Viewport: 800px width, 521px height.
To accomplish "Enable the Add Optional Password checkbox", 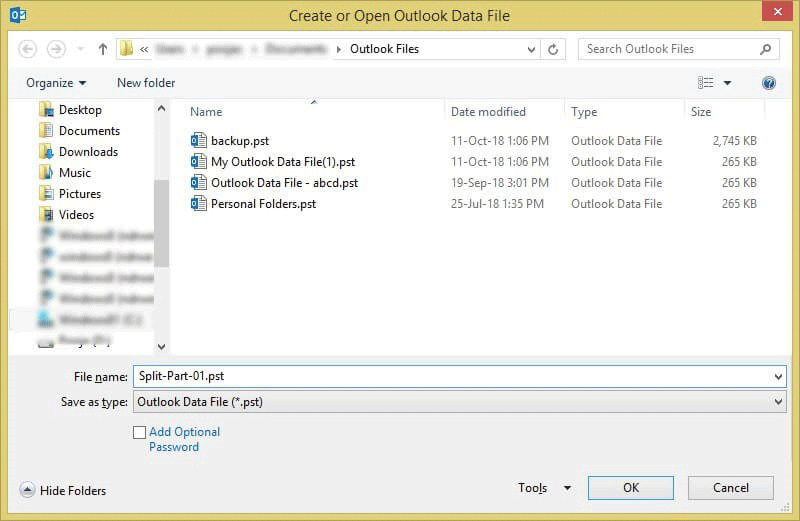I will [139, 432].
